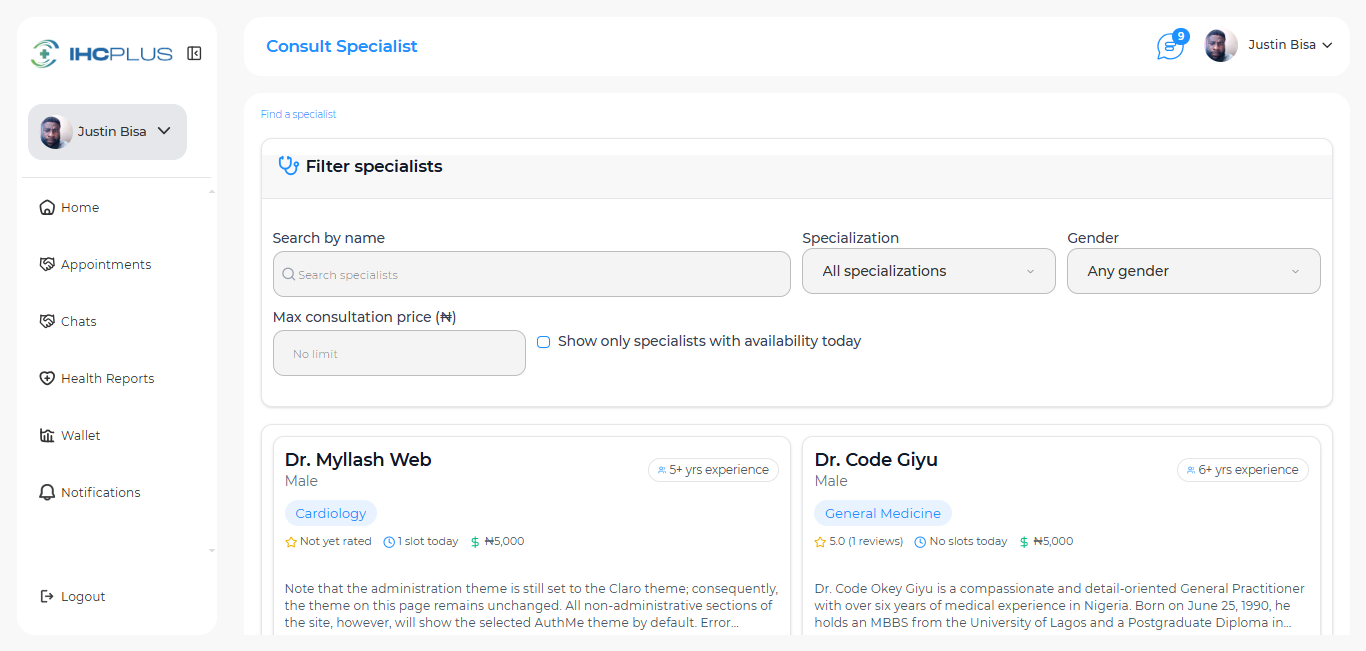Click the stethoscope Filter specialists icon
This screenshot has width=1366, height=651.
tap(288, 166)
